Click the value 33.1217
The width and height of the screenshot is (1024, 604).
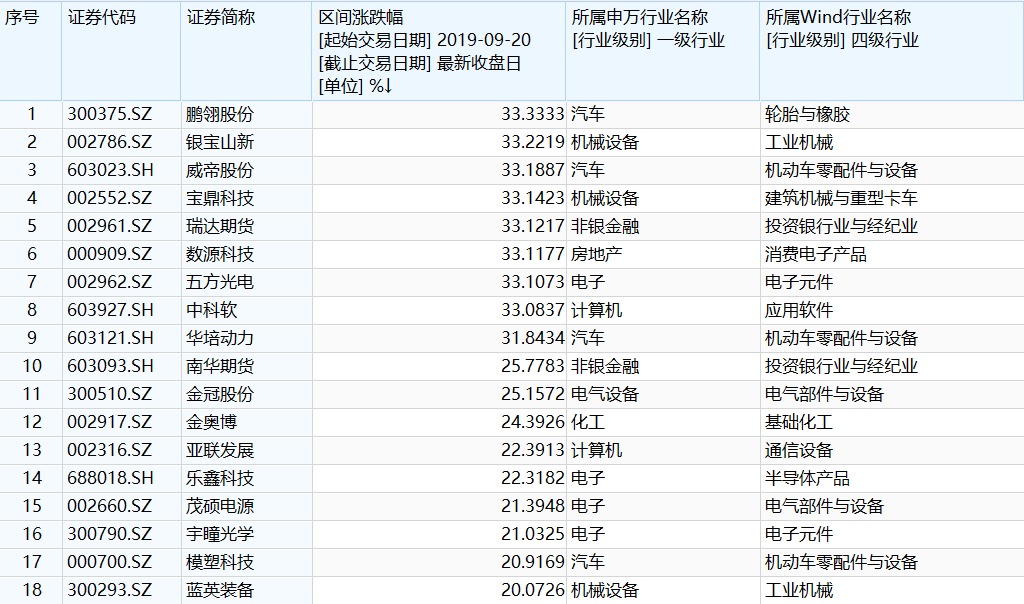[x=532, y=227]
